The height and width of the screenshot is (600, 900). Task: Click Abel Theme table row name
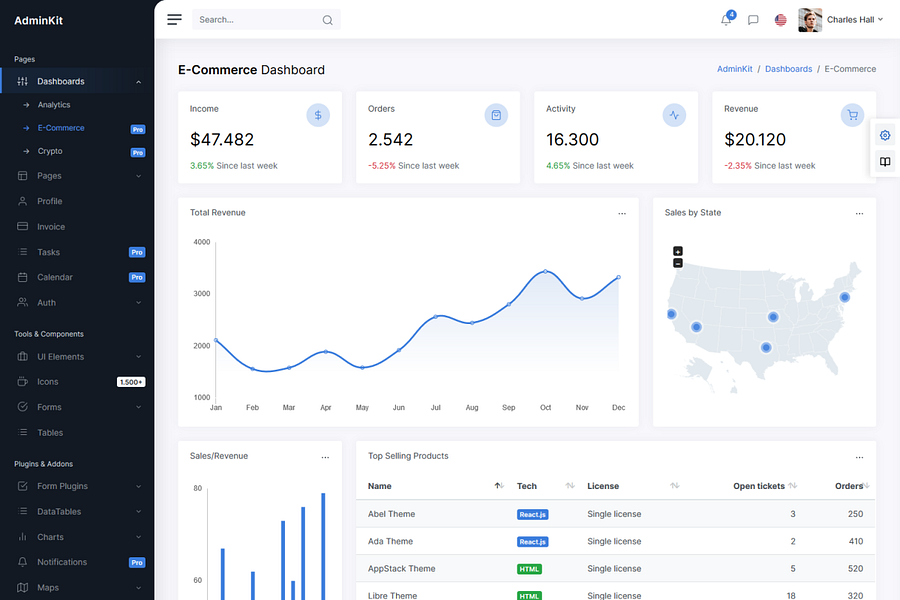[391, 514]
